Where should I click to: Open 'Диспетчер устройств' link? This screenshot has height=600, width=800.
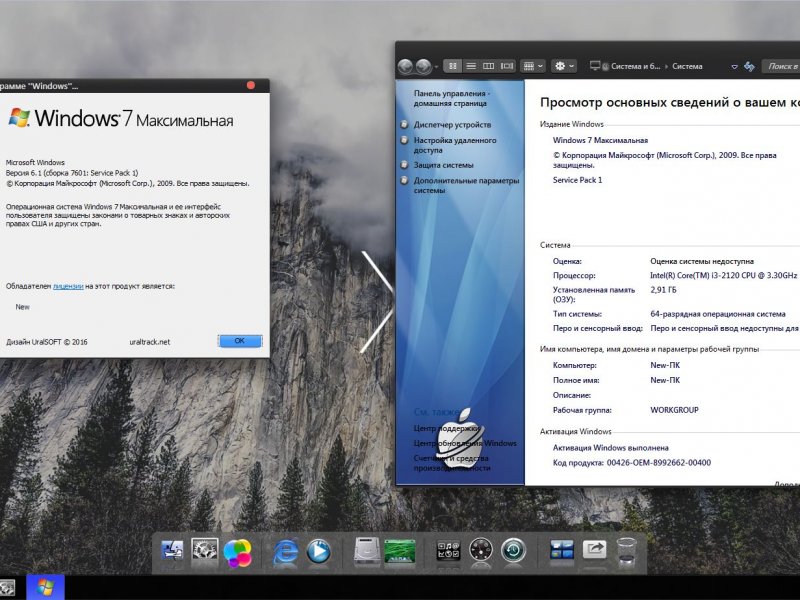(452, 124)
